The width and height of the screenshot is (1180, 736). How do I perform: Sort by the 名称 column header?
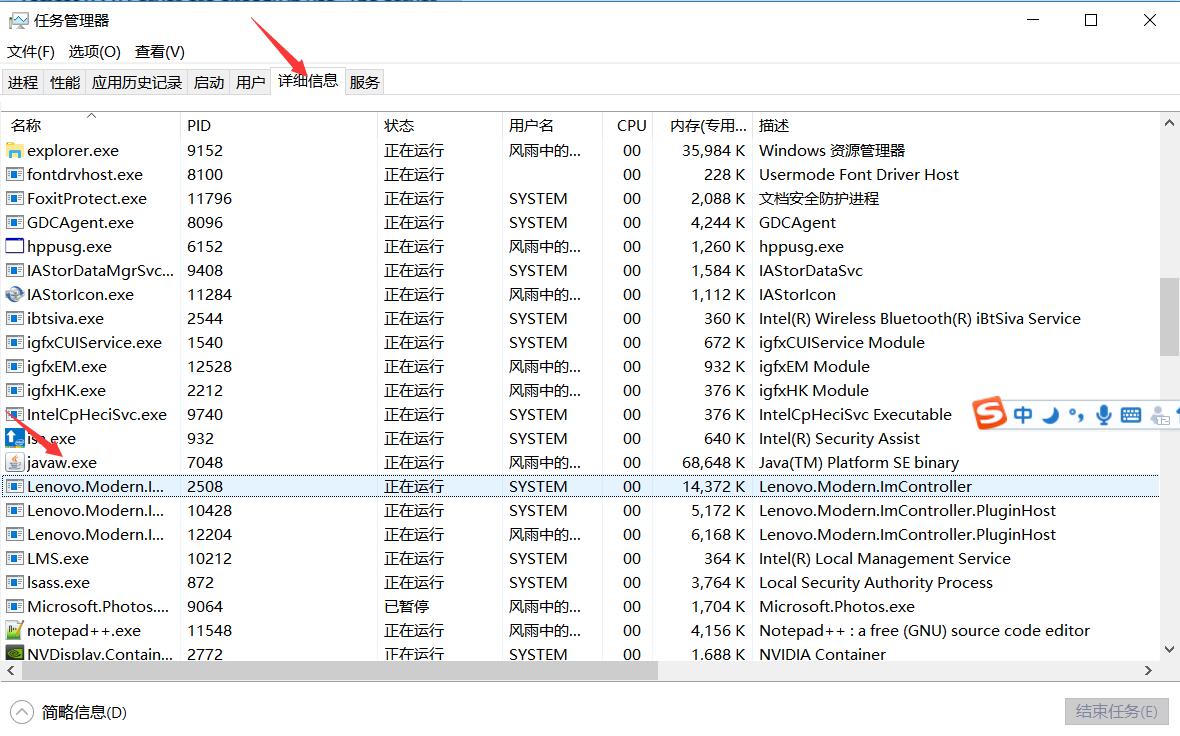90,126
